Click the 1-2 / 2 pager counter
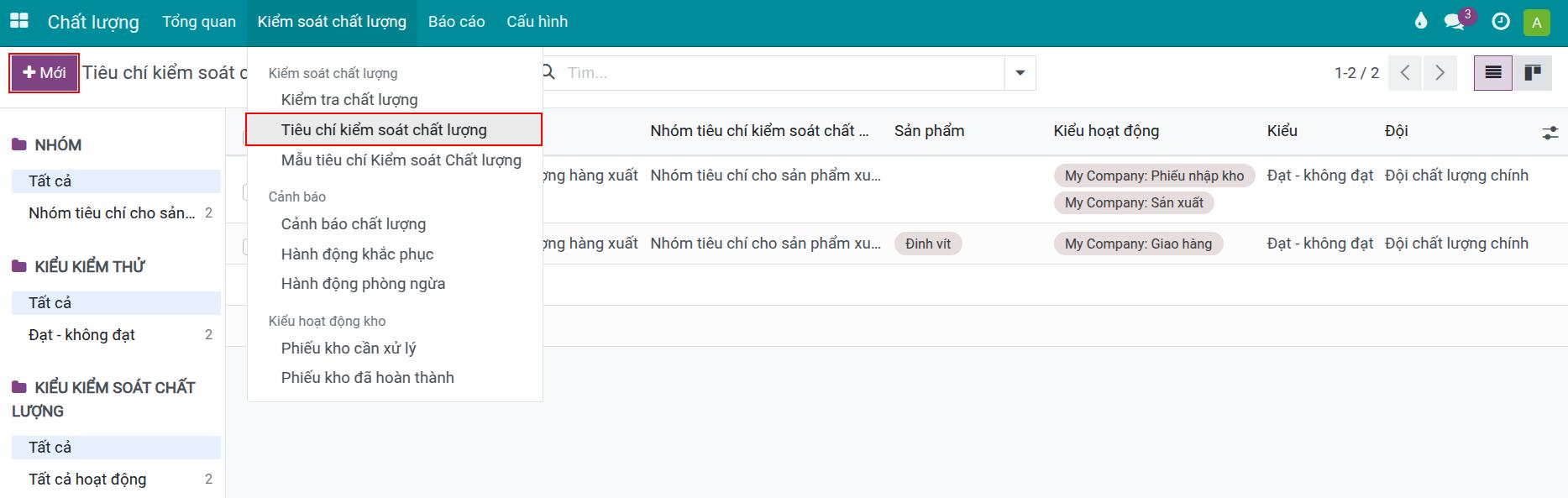 tap(1356, 73)
